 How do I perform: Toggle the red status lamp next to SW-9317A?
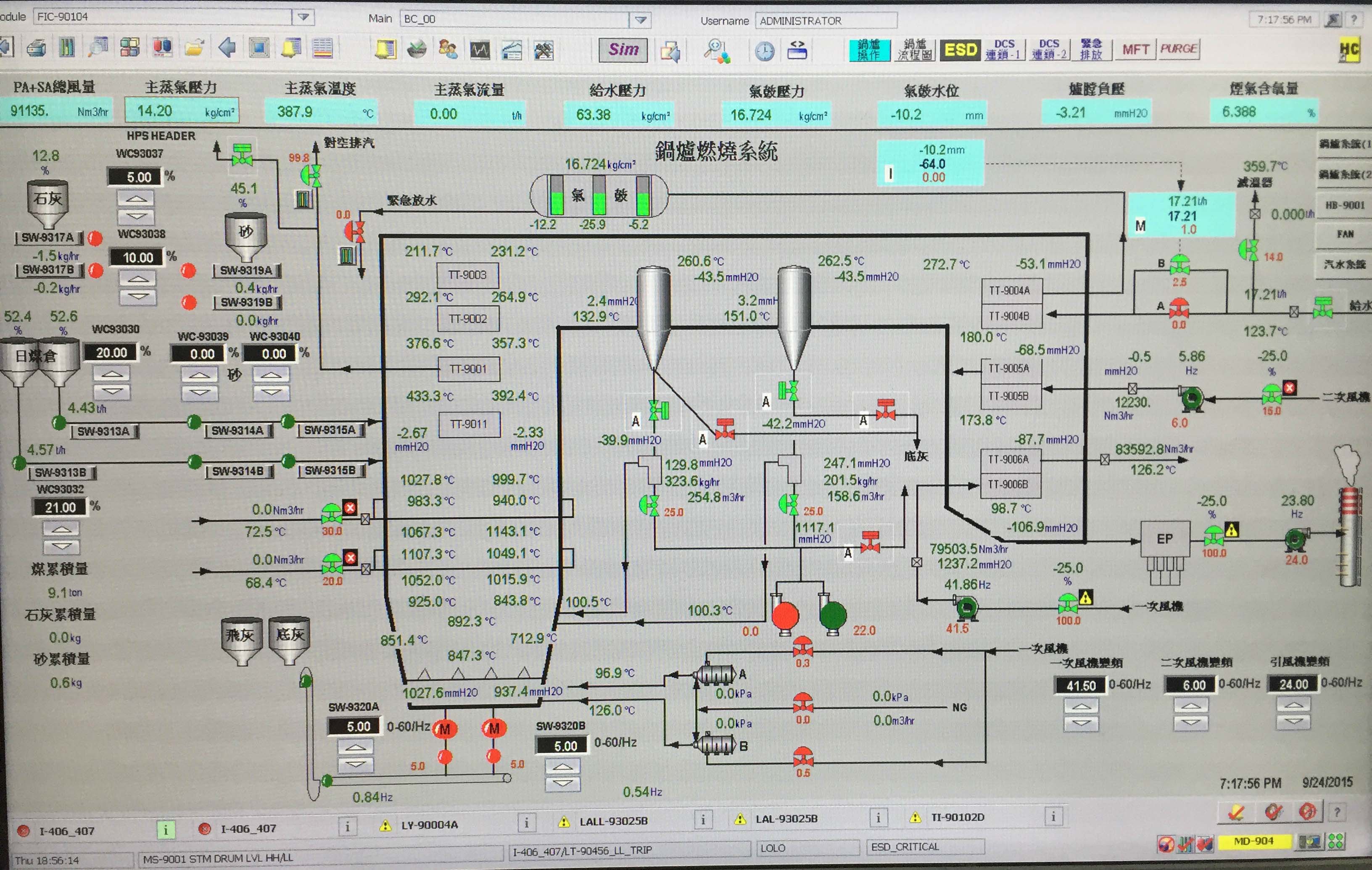[95, 238]
